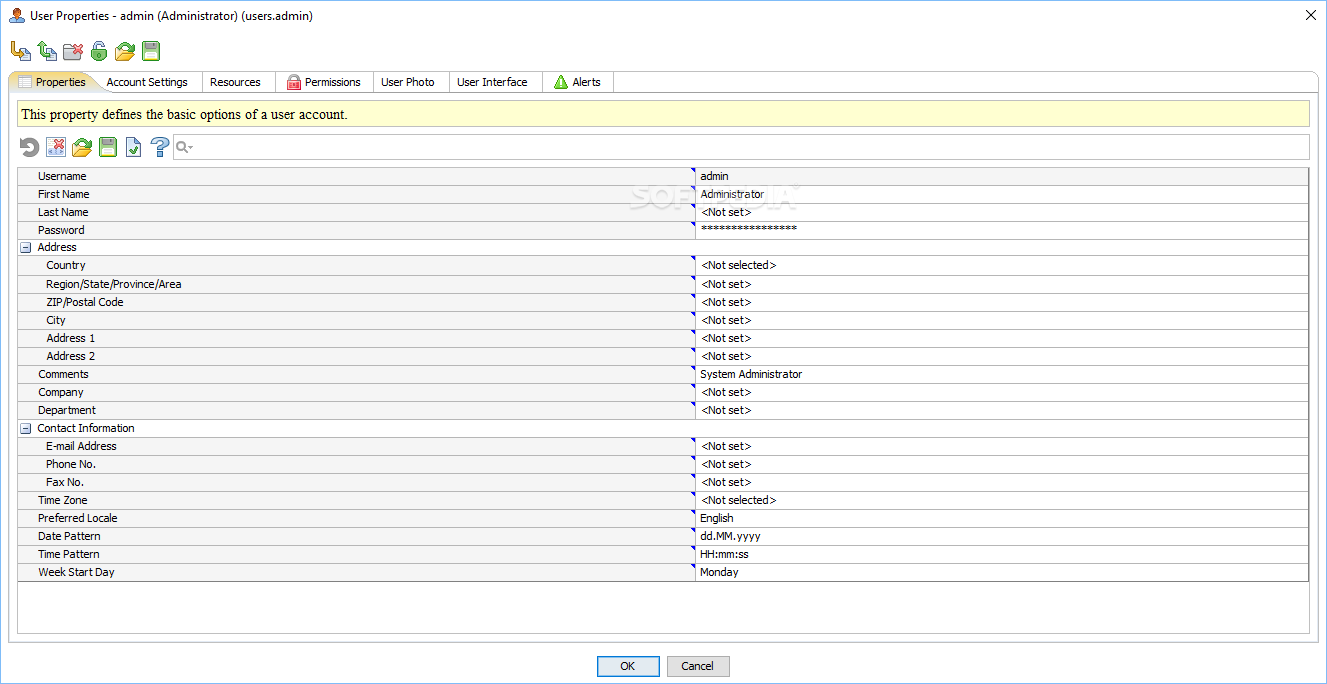Click the OK button
The image size is (1327, 684).
click(628, 666)
